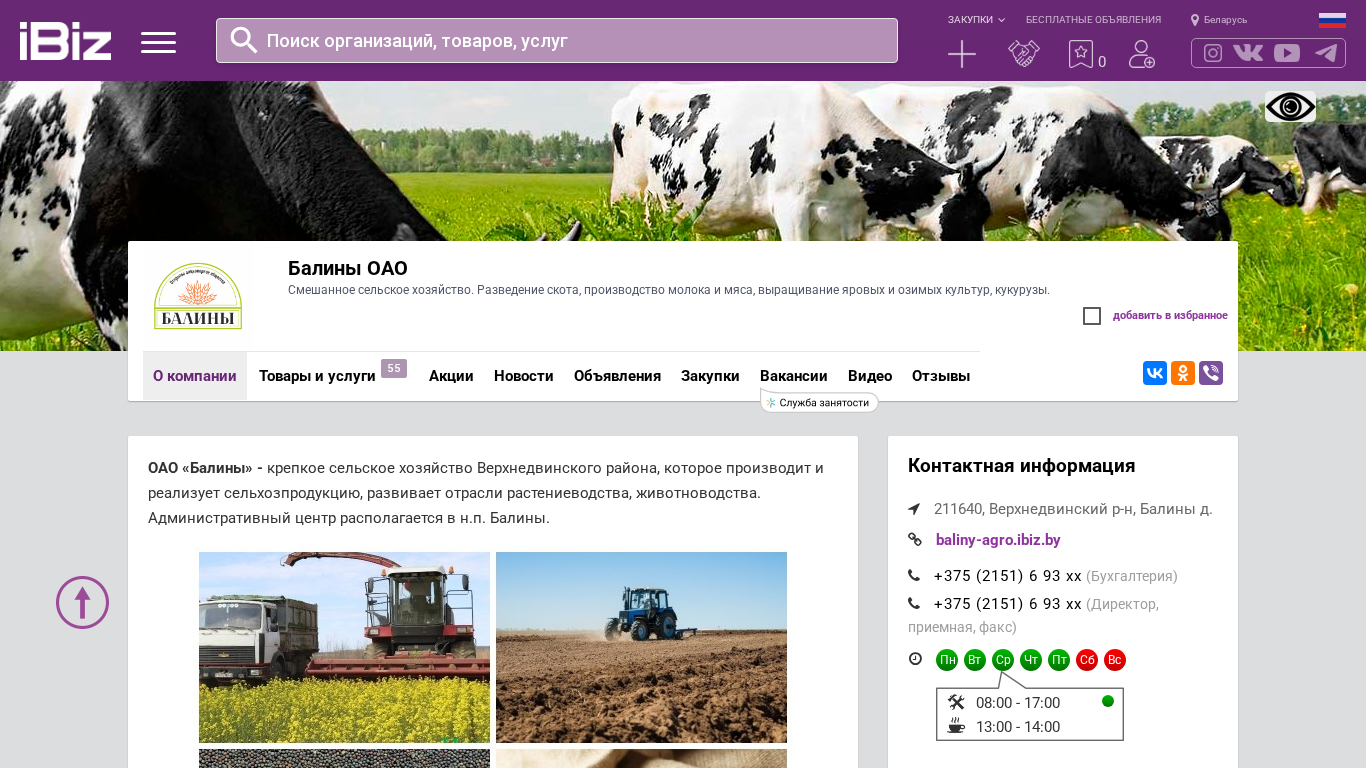Click the Директор, приемная phone number
The height and width of the screenshot is (768, 1366).
pos(1008,604)
